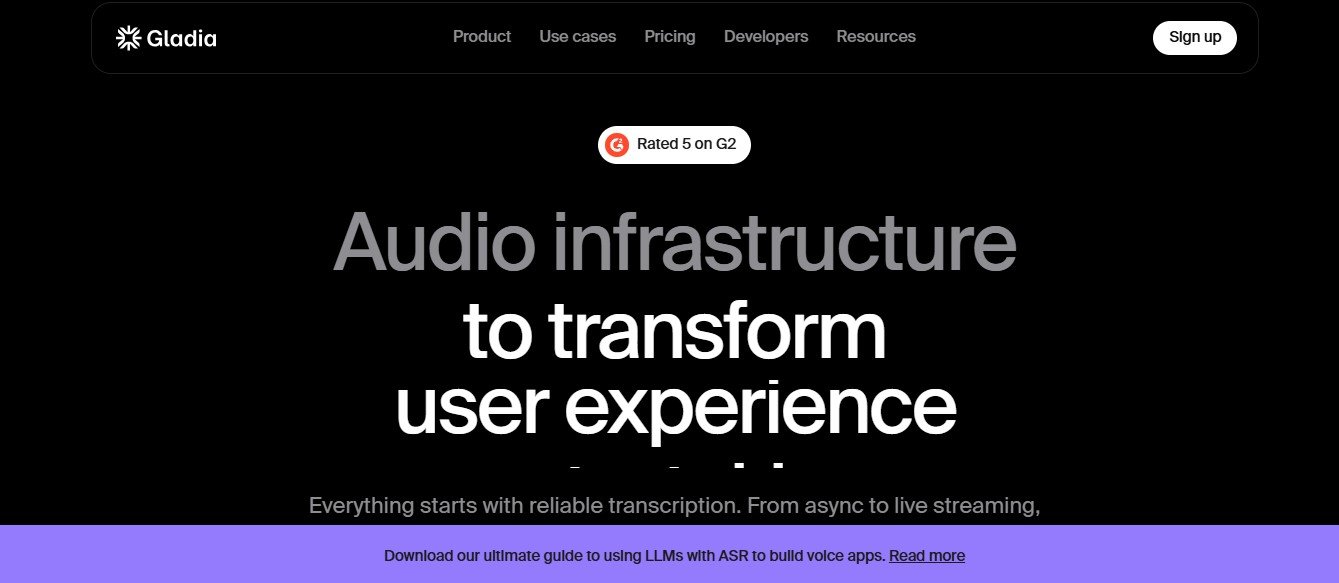Click the Audio infrastructure headline
1339x583 pixels.
pyautogui.click(x=677, y=241)
